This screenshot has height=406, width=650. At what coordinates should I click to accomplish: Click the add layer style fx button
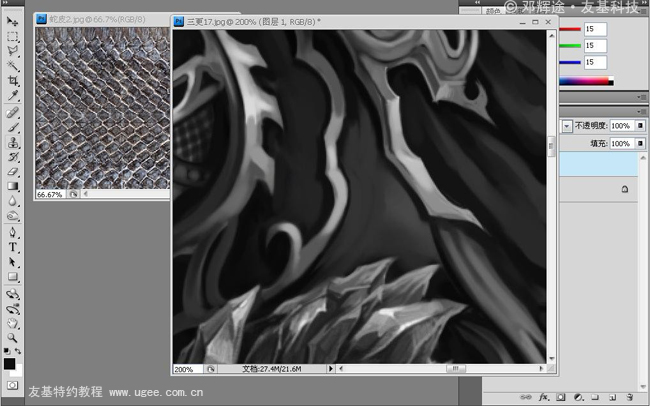tap(545, 397)
